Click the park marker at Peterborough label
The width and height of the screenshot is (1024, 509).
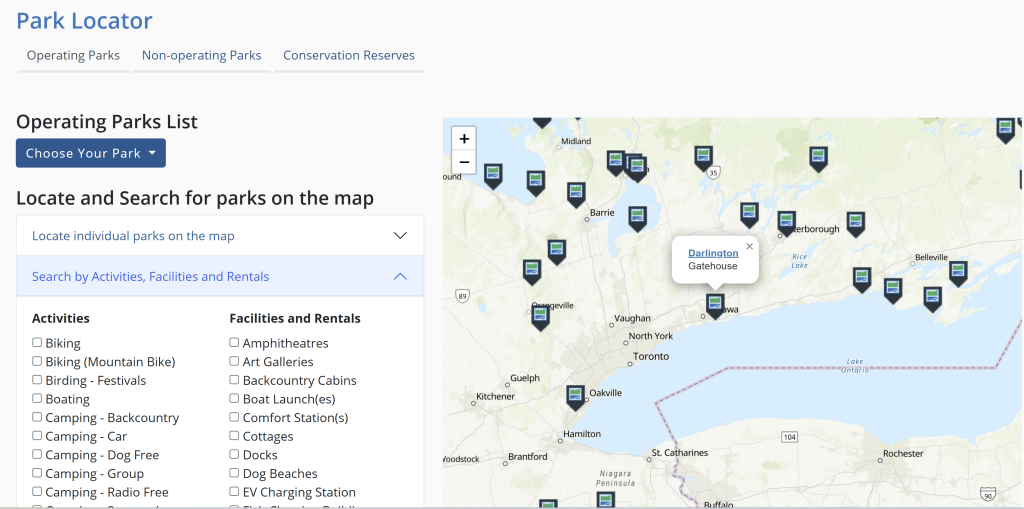pos(786,223)
